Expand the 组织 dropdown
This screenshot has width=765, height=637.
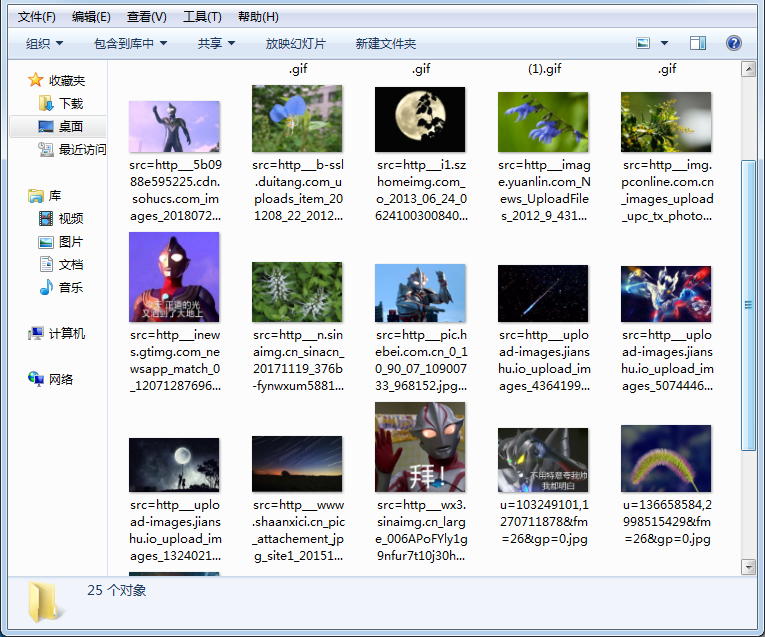[44, 43]
